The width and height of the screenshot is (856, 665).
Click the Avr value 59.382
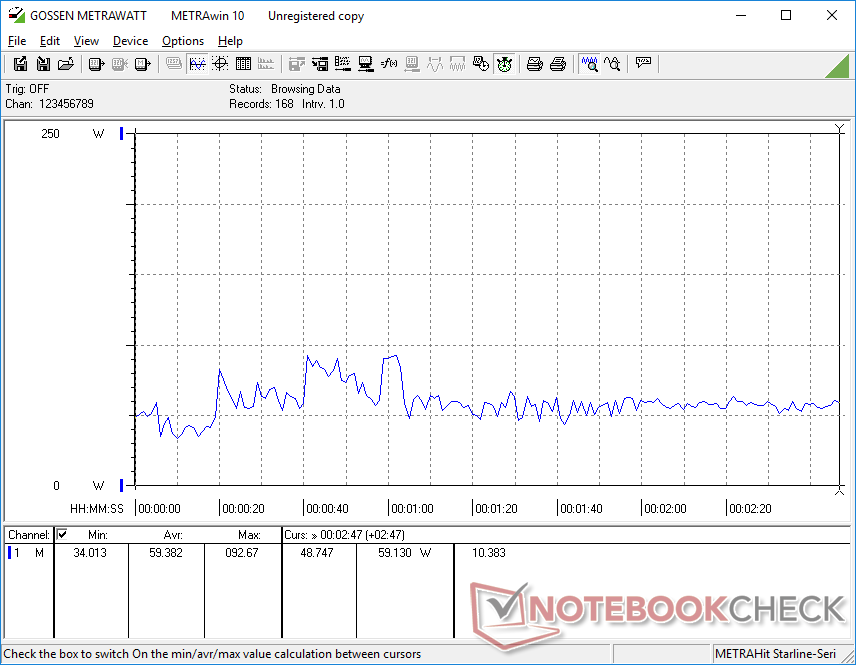(166, 553)
